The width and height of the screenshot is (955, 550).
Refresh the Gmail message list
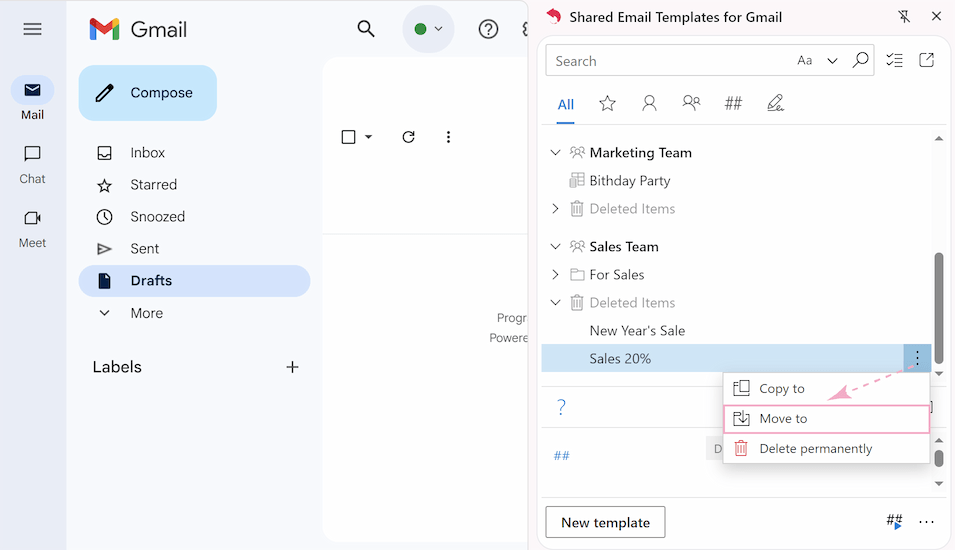point(409,137)
